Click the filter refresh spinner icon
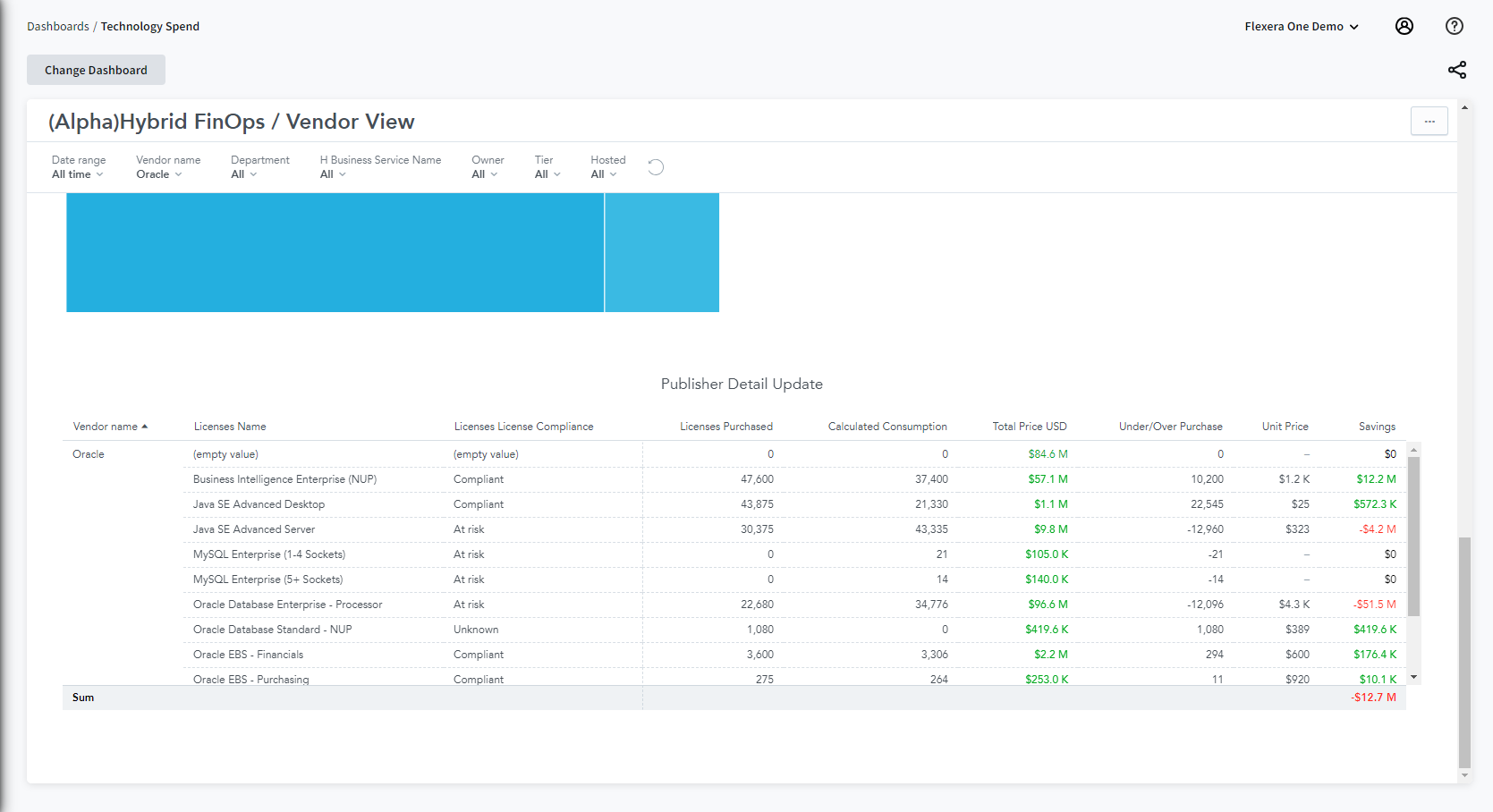 click(x=656, y=167)
